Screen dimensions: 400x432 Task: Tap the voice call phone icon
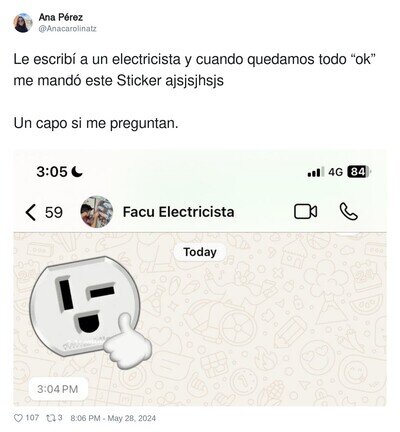349,212
